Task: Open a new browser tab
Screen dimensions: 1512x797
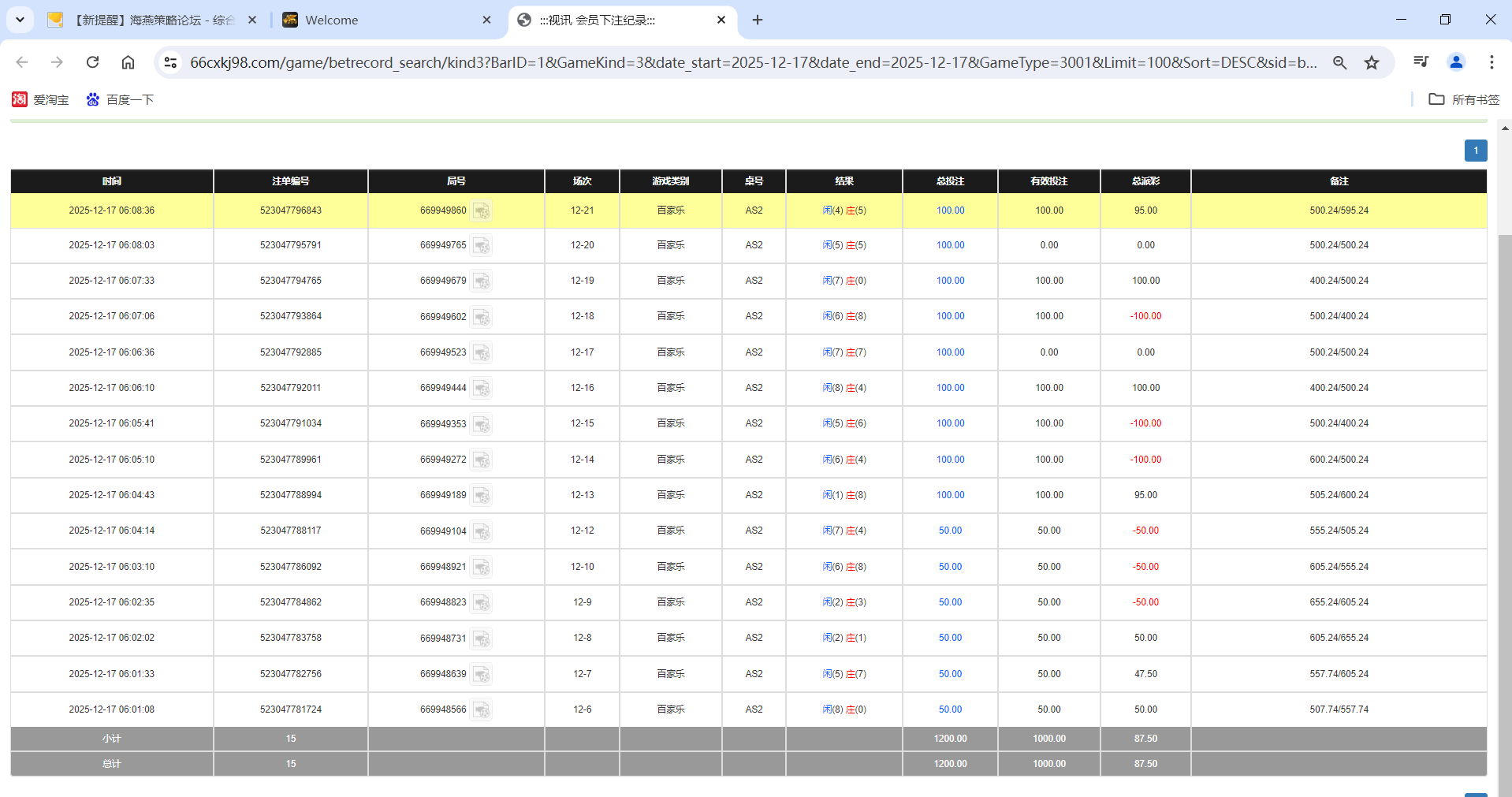Action: click(x=758, y=20)
